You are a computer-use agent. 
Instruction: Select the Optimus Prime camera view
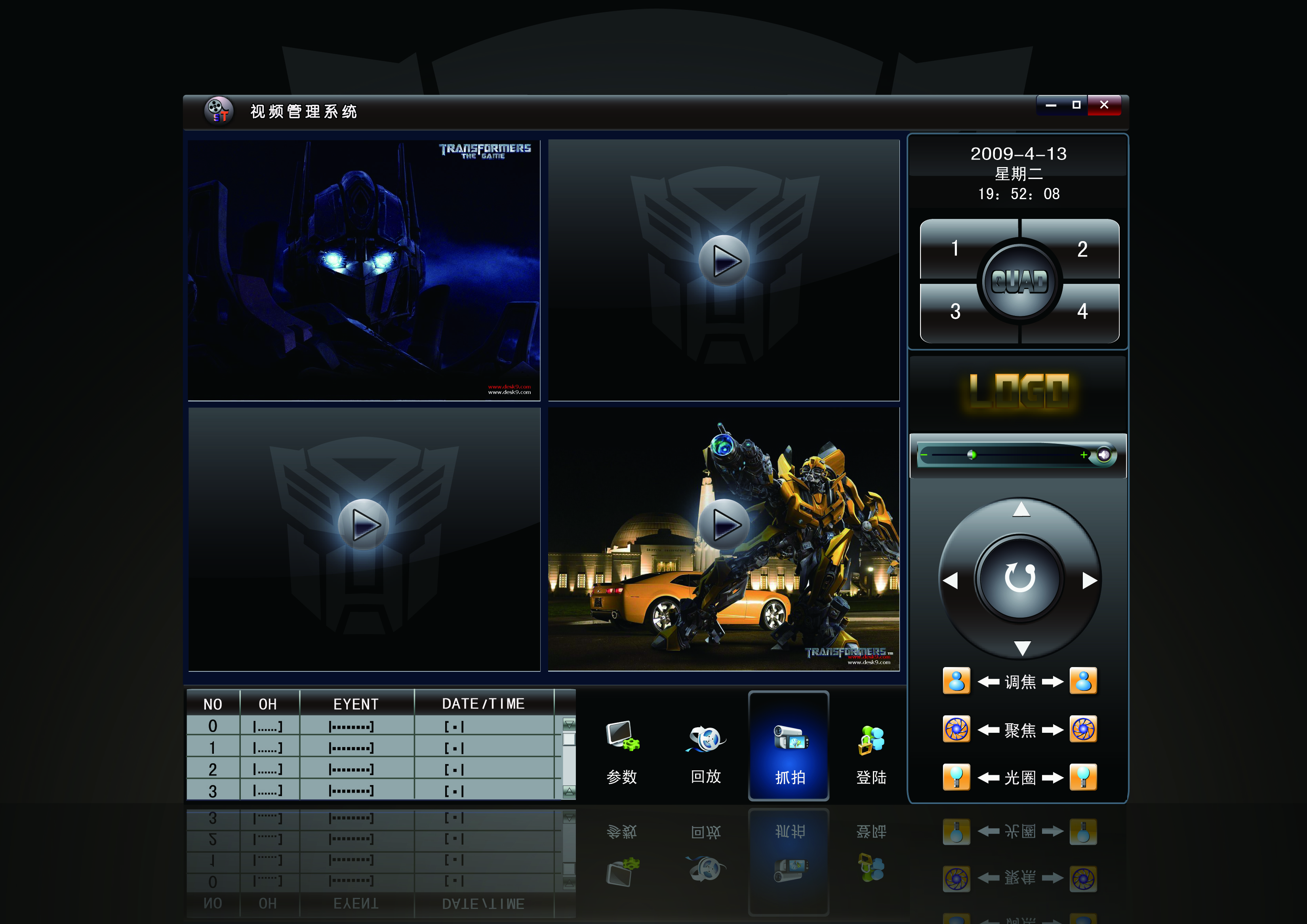pos(364,270)
